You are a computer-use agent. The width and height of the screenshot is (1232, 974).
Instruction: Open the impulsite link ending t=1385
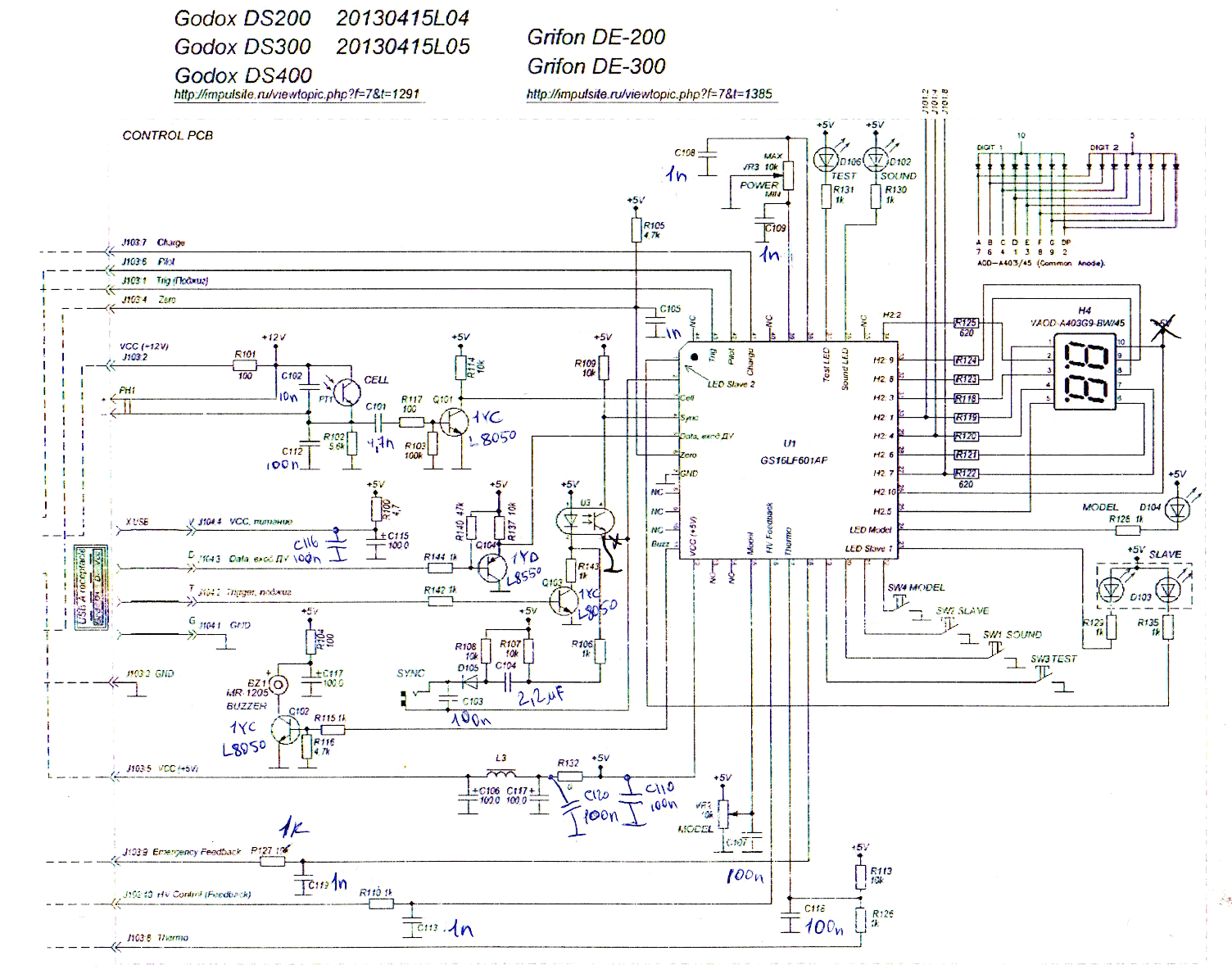point(649,94)
